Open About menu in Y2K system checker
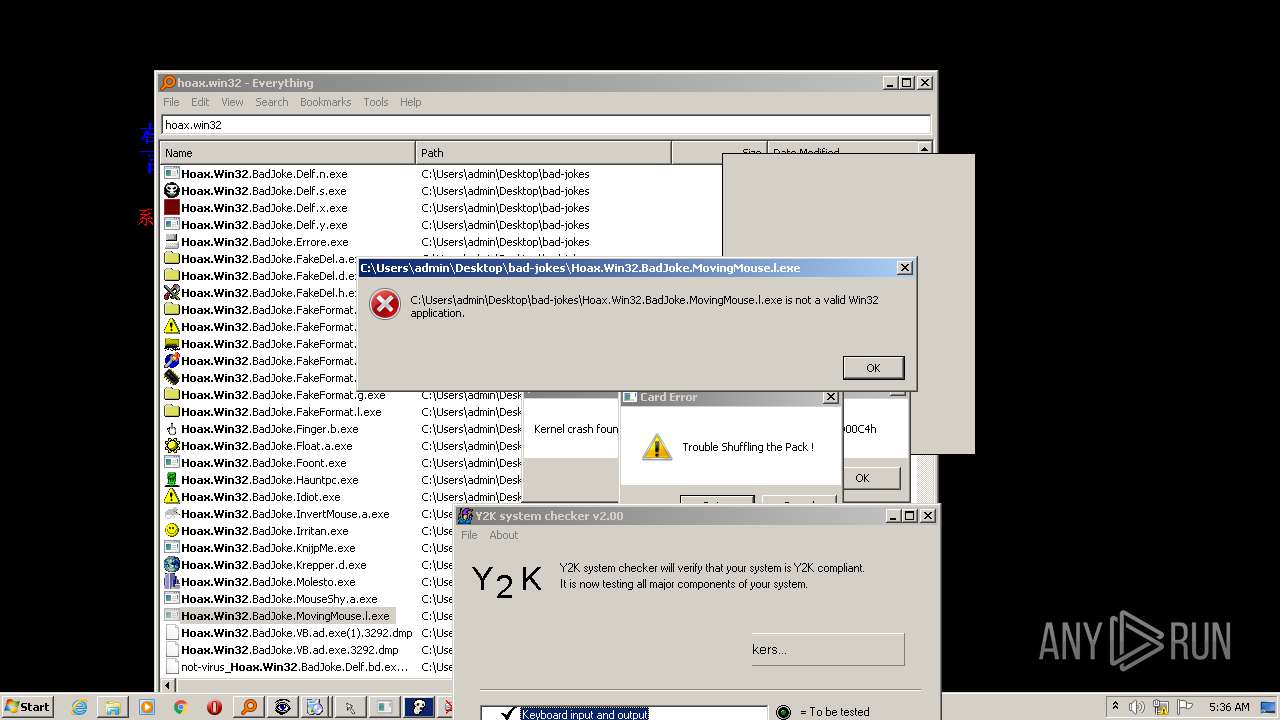 (x=503, y=535)
